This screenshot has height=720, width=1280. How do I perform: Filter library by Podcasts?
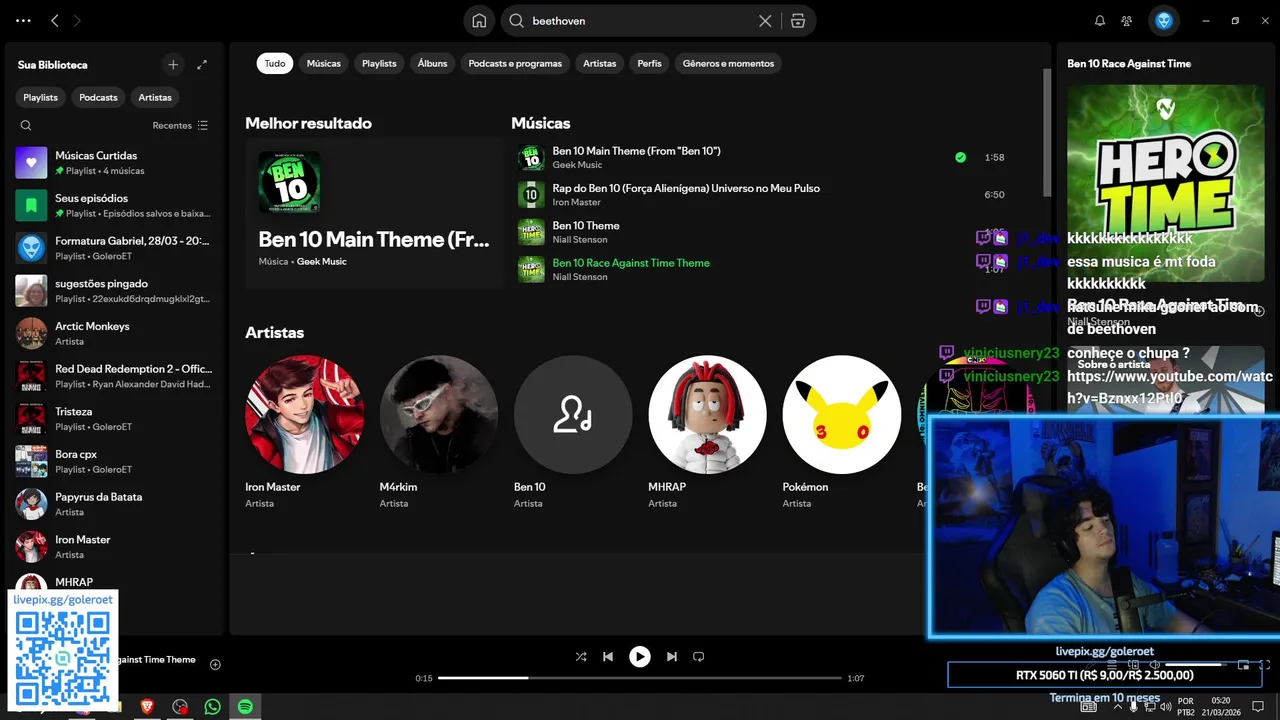[x=98, y=97]
